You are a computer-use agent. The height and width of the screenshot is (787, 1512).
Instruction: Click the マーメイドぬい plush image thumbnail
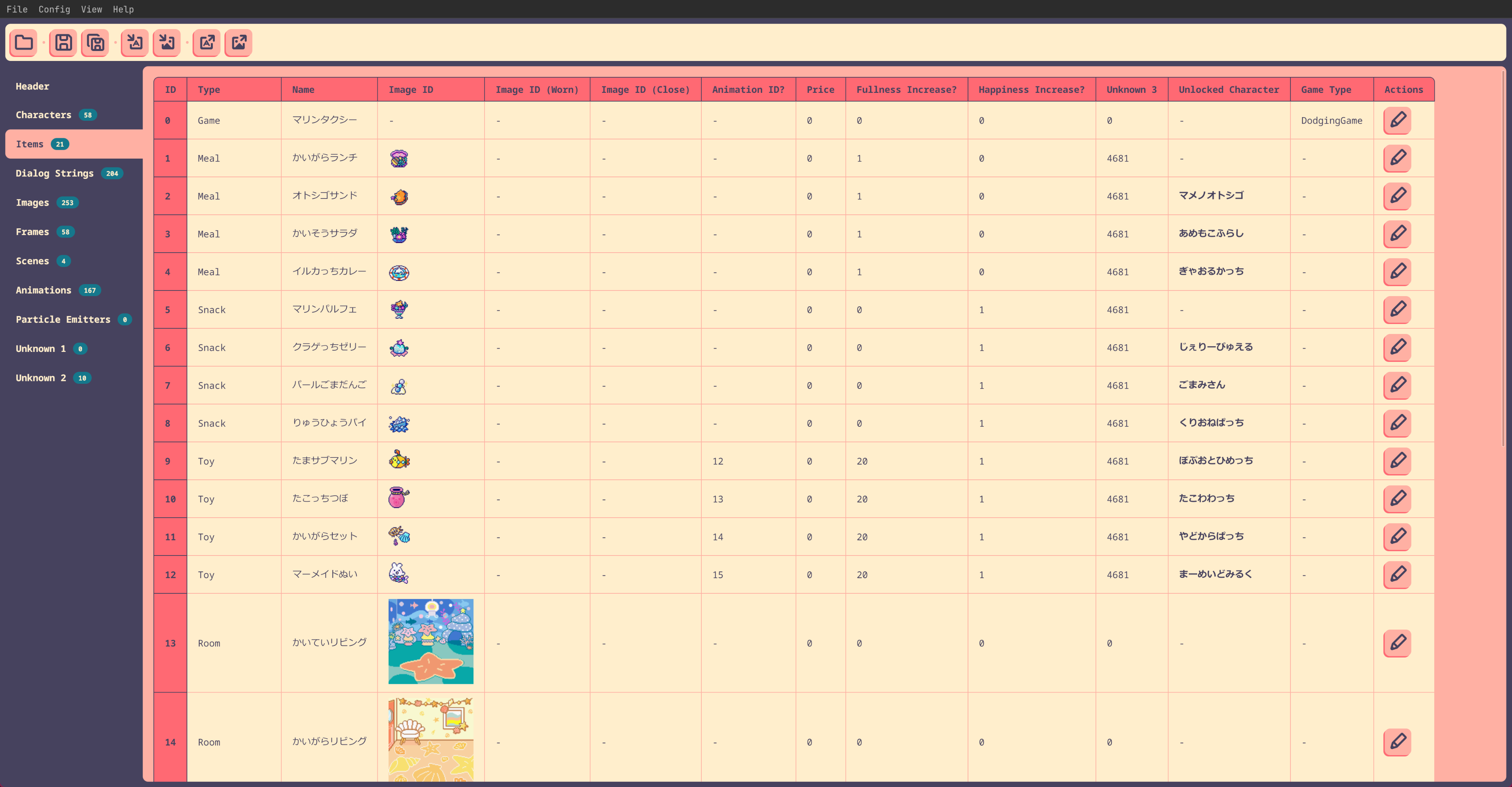tap(399, 573)
